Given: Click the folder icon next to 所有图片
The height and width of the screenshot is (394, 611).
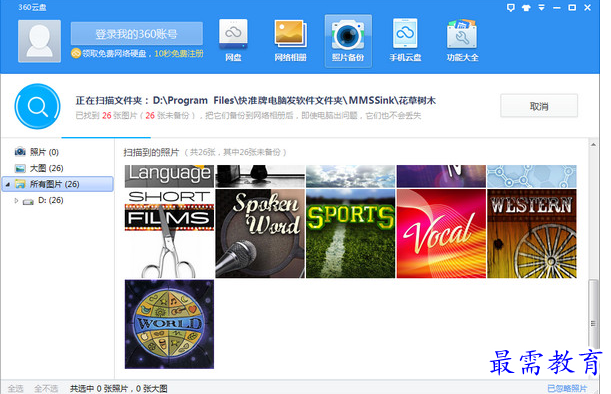Looking at the screenshot, I should 20,184.
